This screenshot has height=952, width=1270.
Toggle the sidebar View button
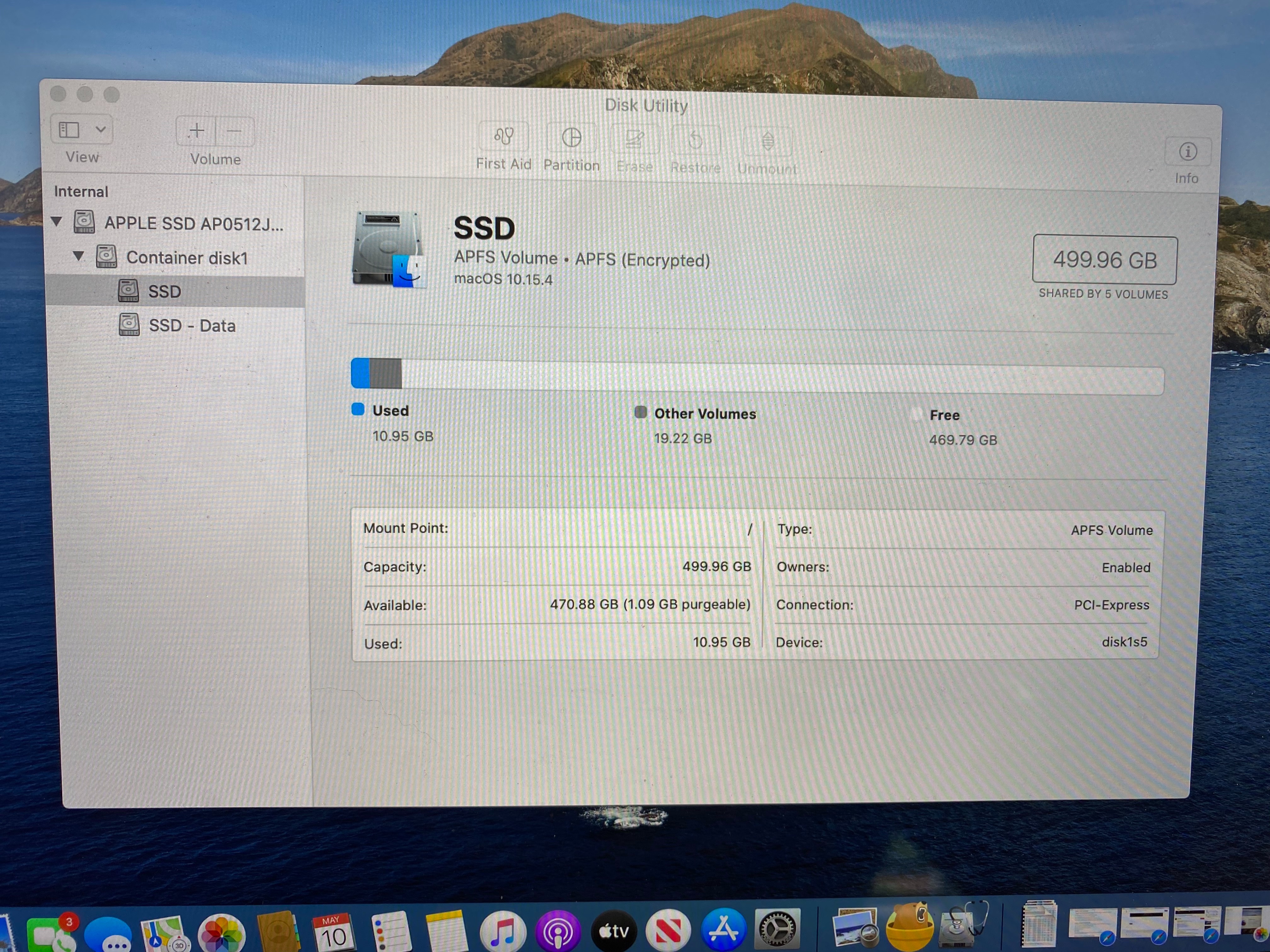(70, 130)
